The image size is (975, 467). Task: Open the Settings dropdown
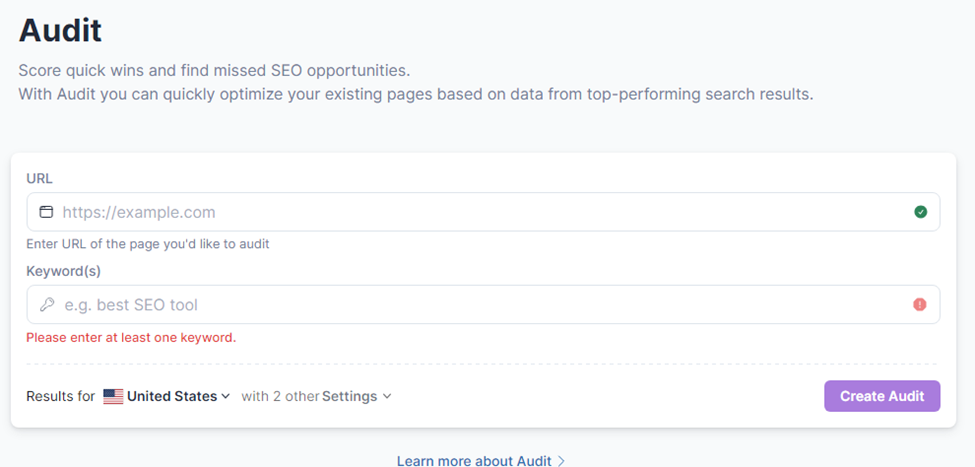coord(350,396)
